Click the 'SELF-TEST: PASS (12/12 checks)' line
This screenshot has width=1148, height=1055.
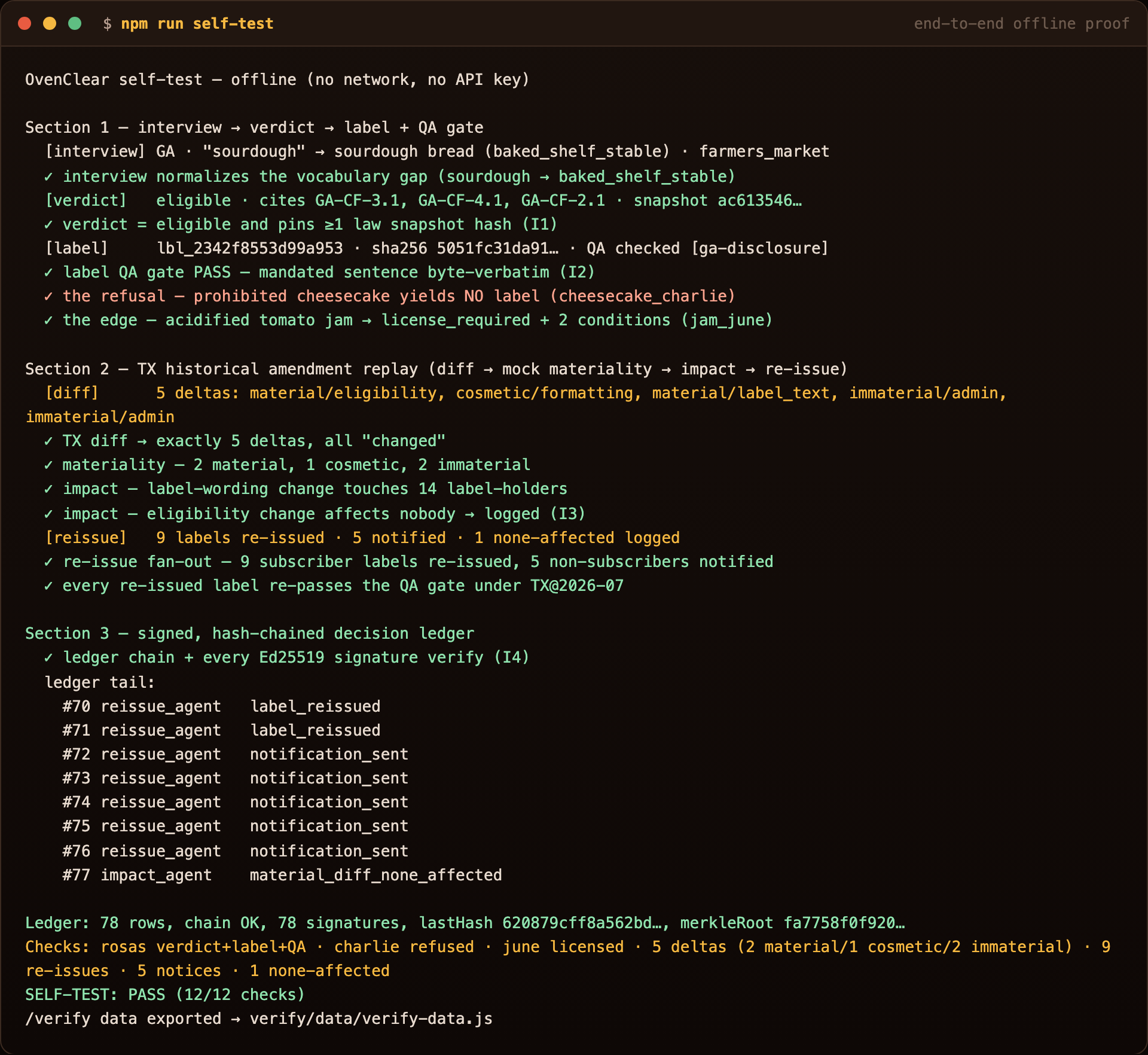[x=165, y=995]
